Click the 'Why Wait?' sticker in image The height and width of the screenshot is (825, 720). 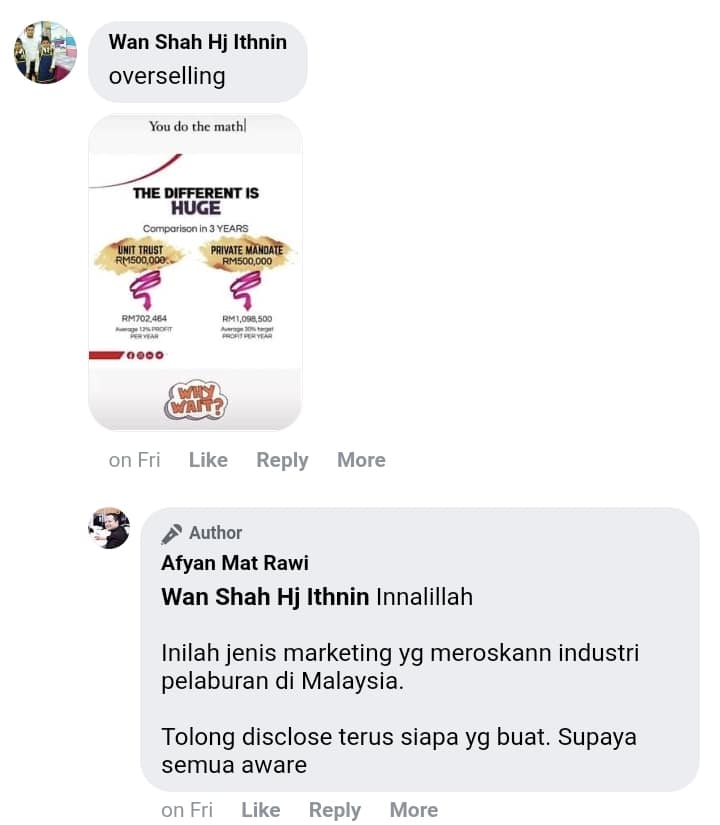tap(196, 400)
